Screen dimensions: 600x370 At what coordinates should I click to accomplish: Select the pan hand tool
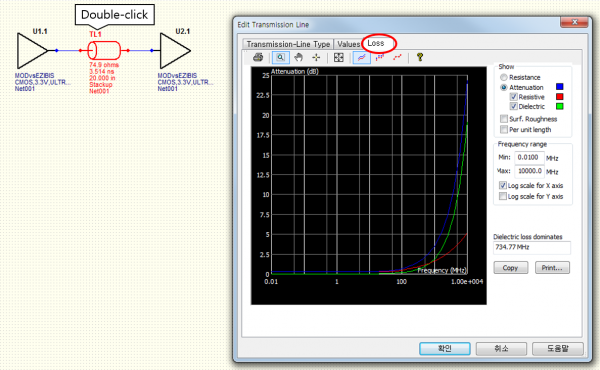(298, 57)
